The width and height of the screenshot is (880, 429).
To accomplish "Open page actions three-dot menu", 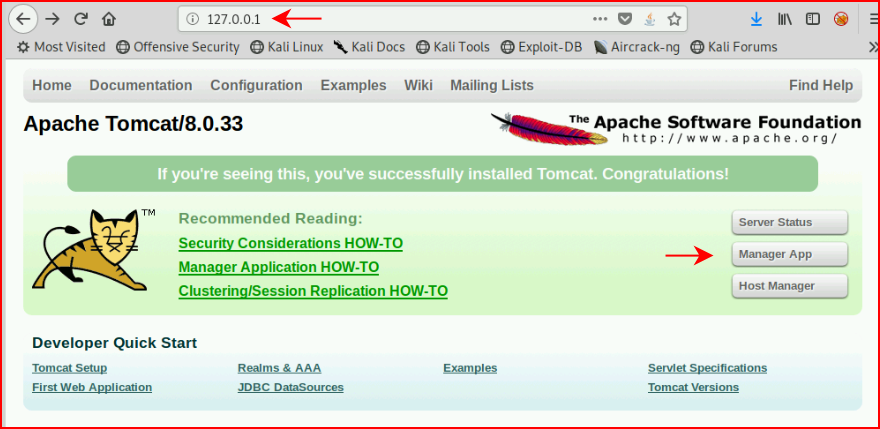I will tap(600, 19).
